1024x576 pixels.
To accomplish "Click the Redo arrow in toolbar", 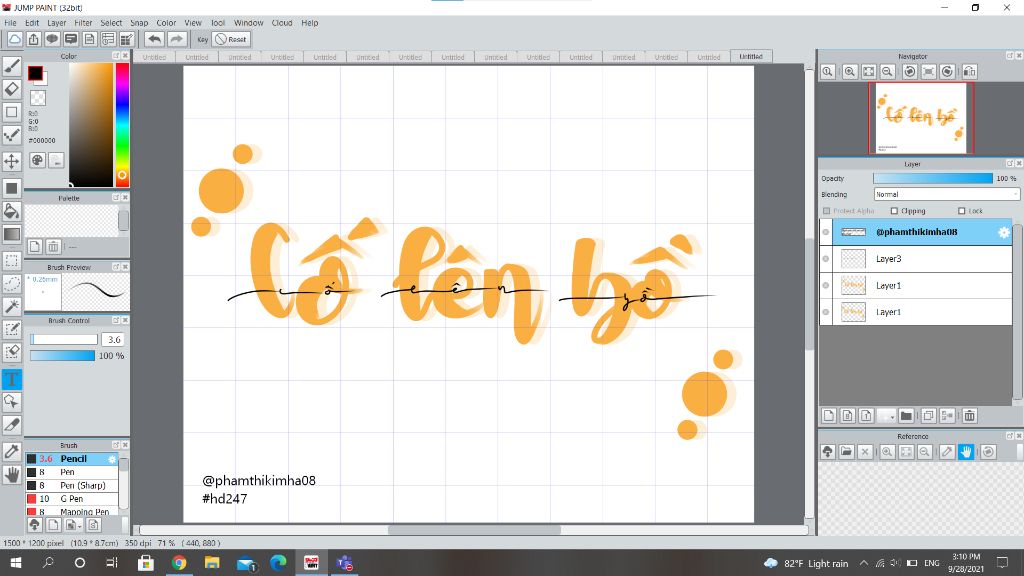I will [176, 39].
